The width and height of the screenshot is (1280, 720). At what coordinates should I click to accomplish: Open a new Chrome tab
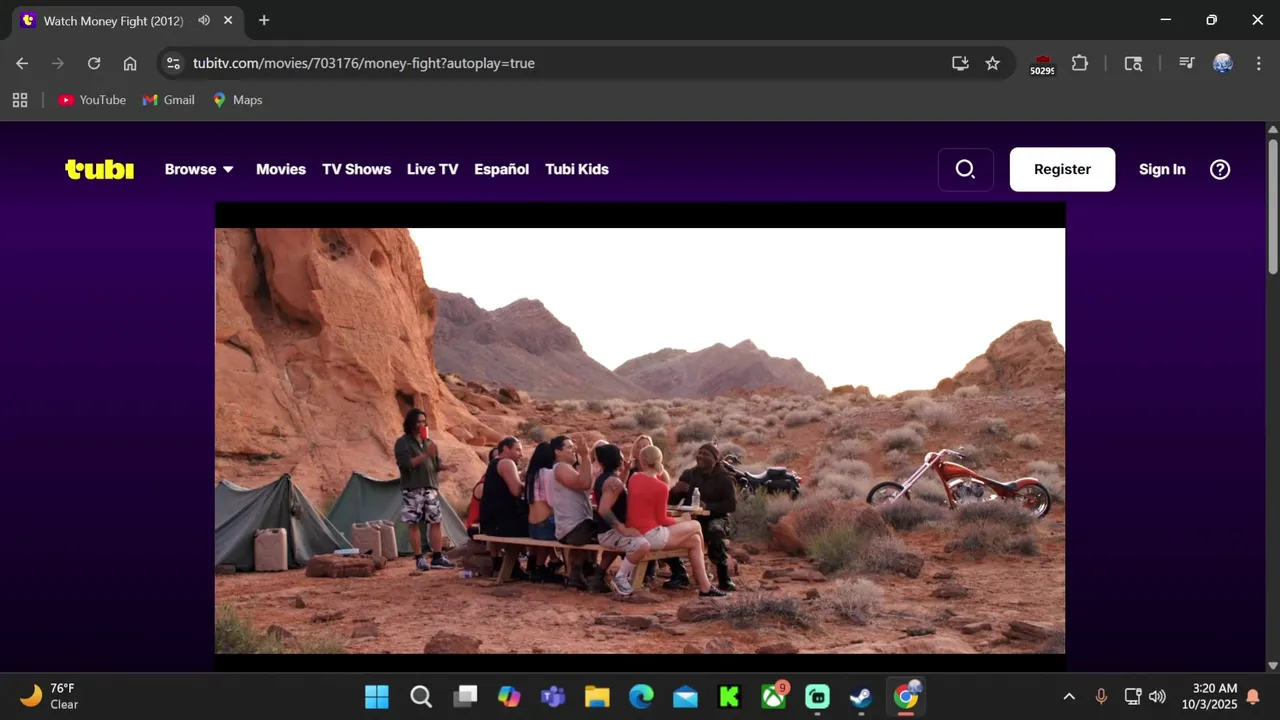click(x=264, y=20)
